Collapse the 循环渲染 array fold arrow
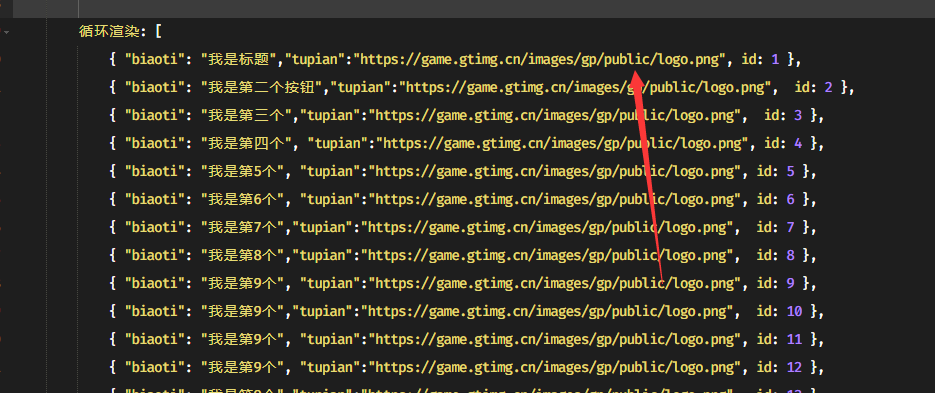The height and width of the screenshot is (393, 935). tap(6, 32)
